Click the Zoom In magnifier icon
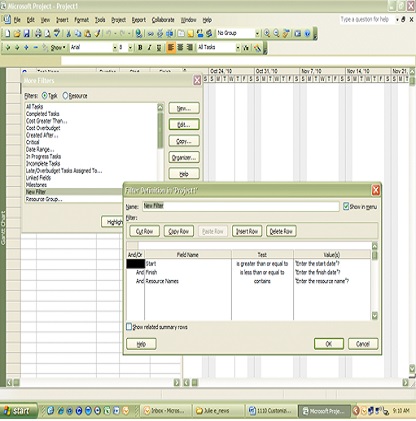This screenshot has height=421, width=416. 267,33
